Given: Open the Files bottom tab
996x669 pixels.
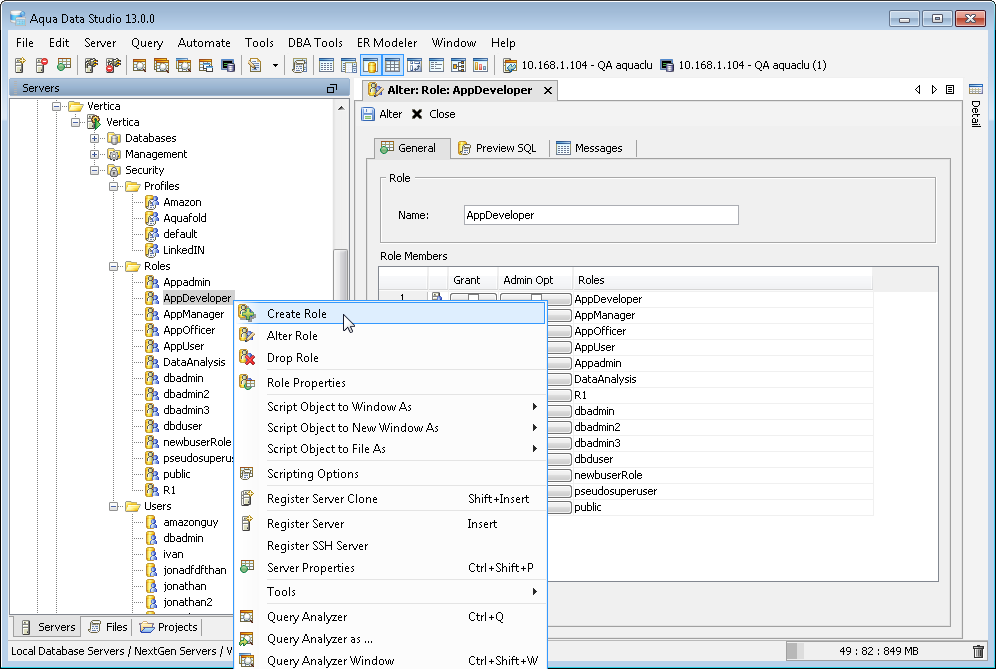Looking at the screenshot, I should point(108,627).
